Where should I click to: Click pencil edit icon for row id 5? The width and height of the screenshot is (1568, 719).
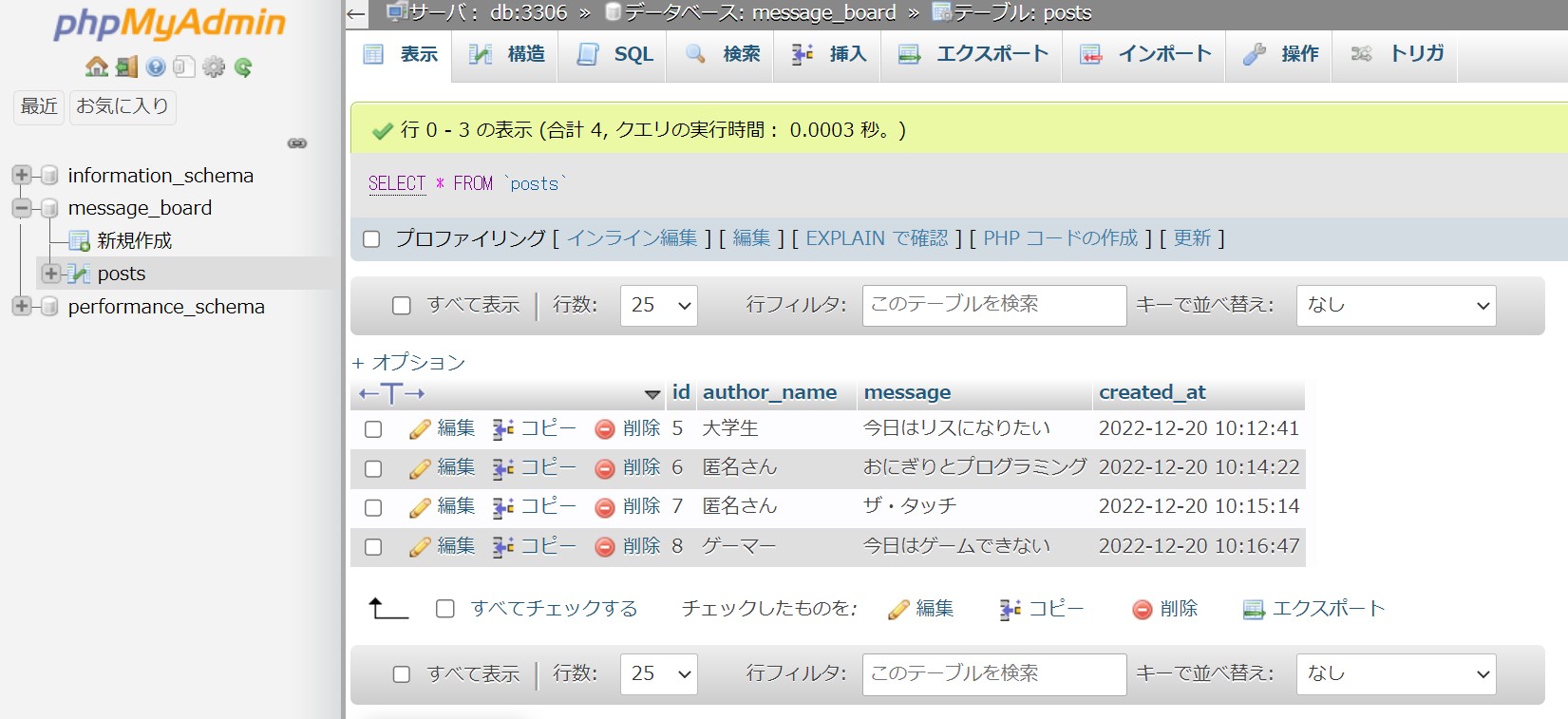[420, 429]
